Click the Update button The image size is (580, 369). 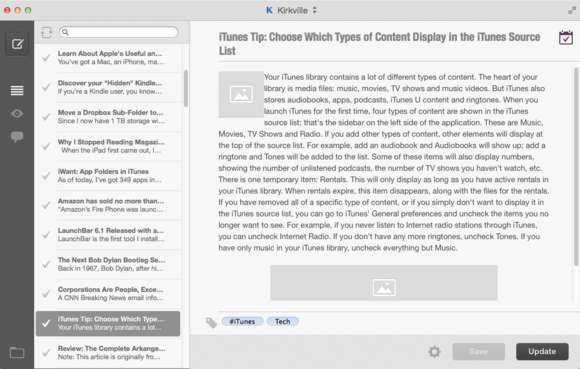(542, 351)
